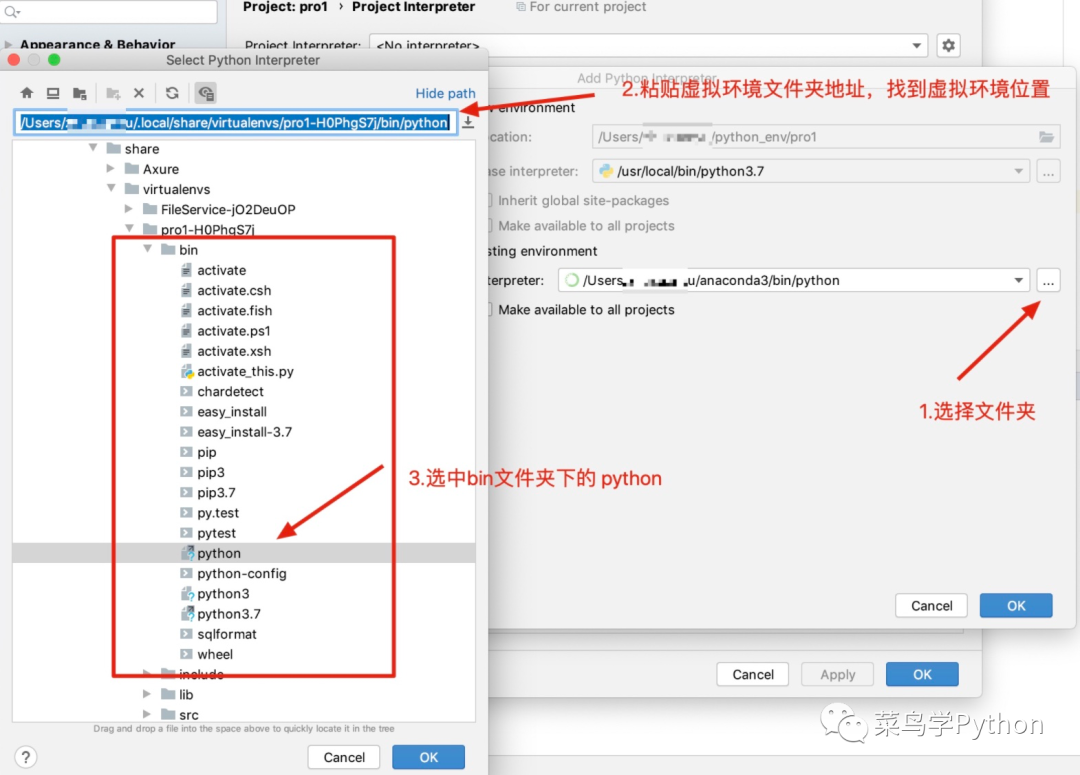This screenshot has height=775, width=1080.
Task: Delete selected item with X icon
Action: click(139, 93)
